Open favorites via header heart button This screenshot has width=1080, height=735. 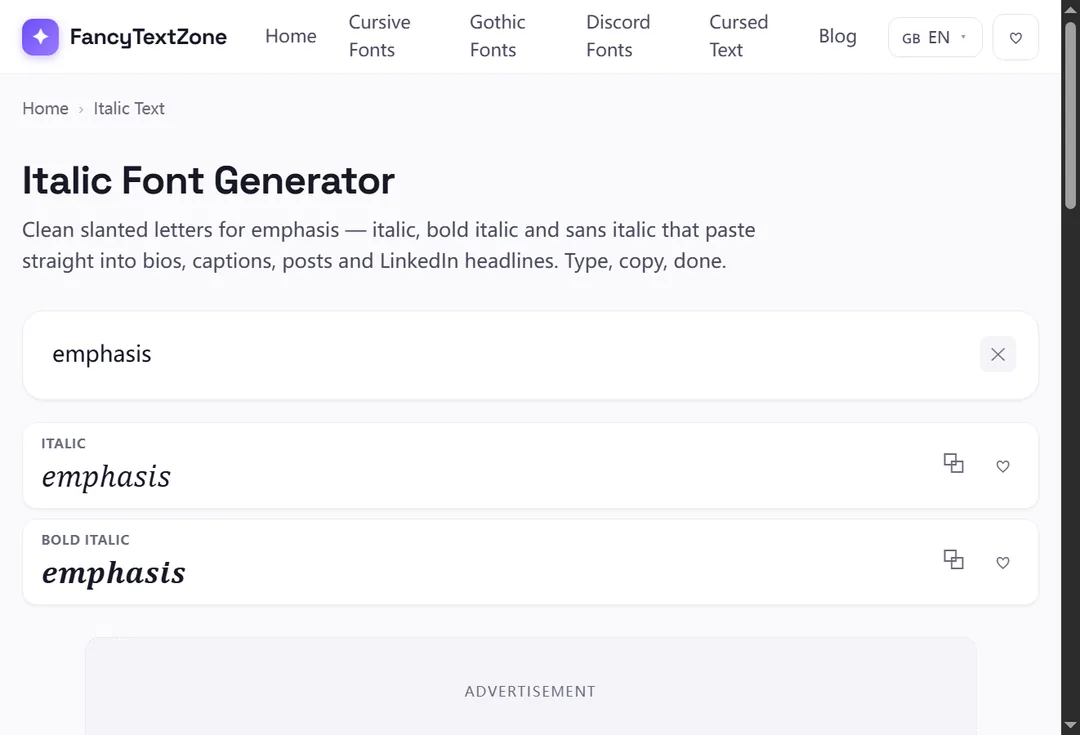click(x=1015, y=37)
